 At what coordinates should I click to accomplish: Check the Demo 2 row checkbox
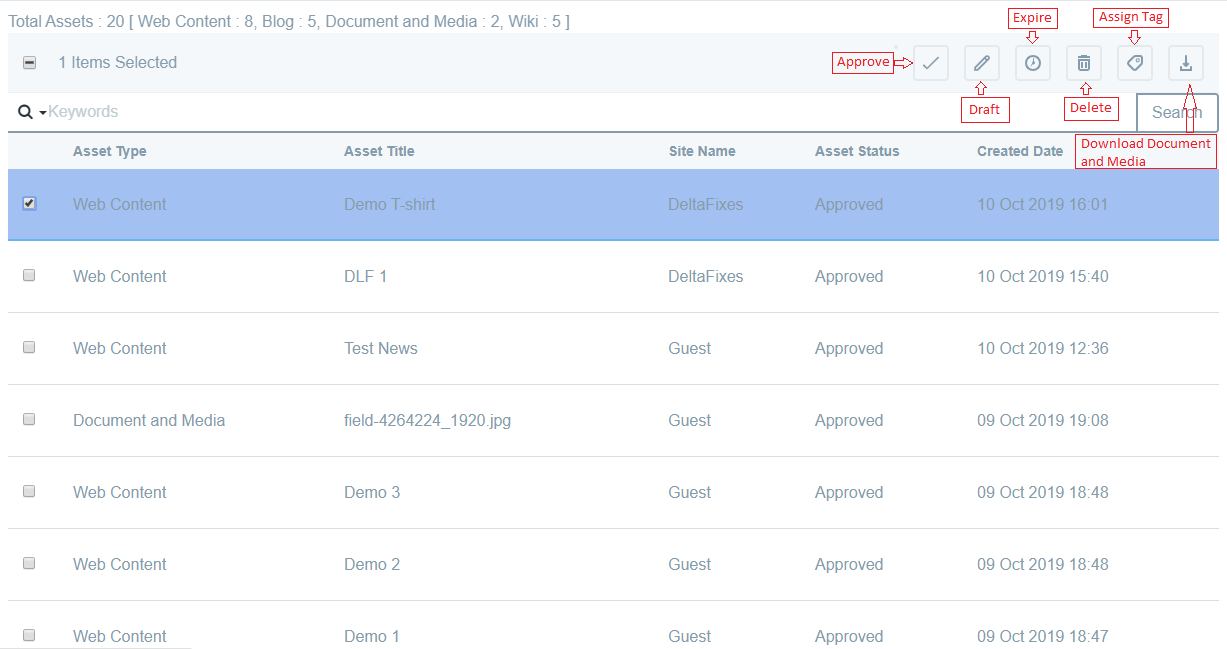[29, 563]
